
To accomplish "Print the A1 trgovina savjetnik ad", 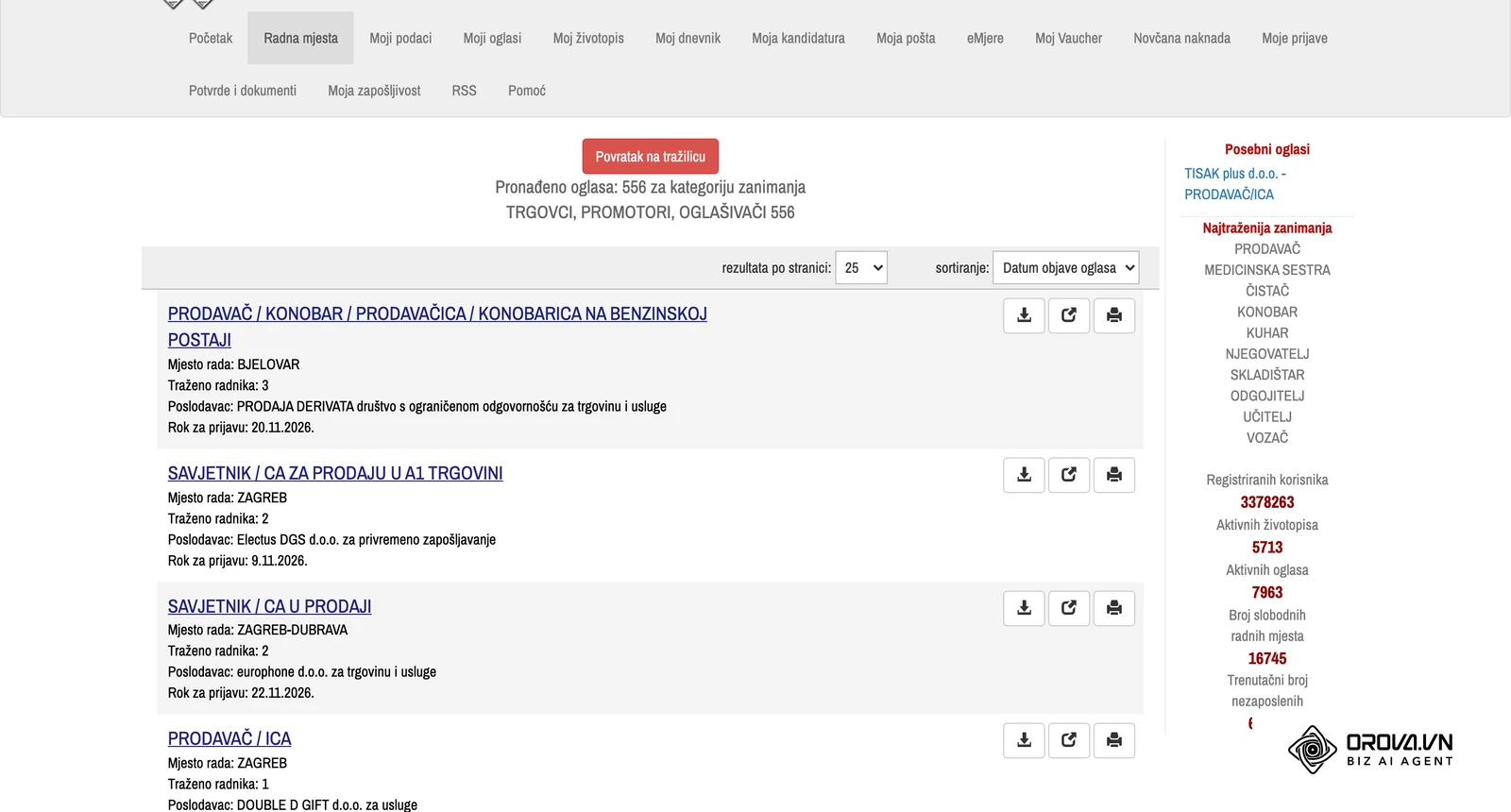I will (x=1114, y=475).
